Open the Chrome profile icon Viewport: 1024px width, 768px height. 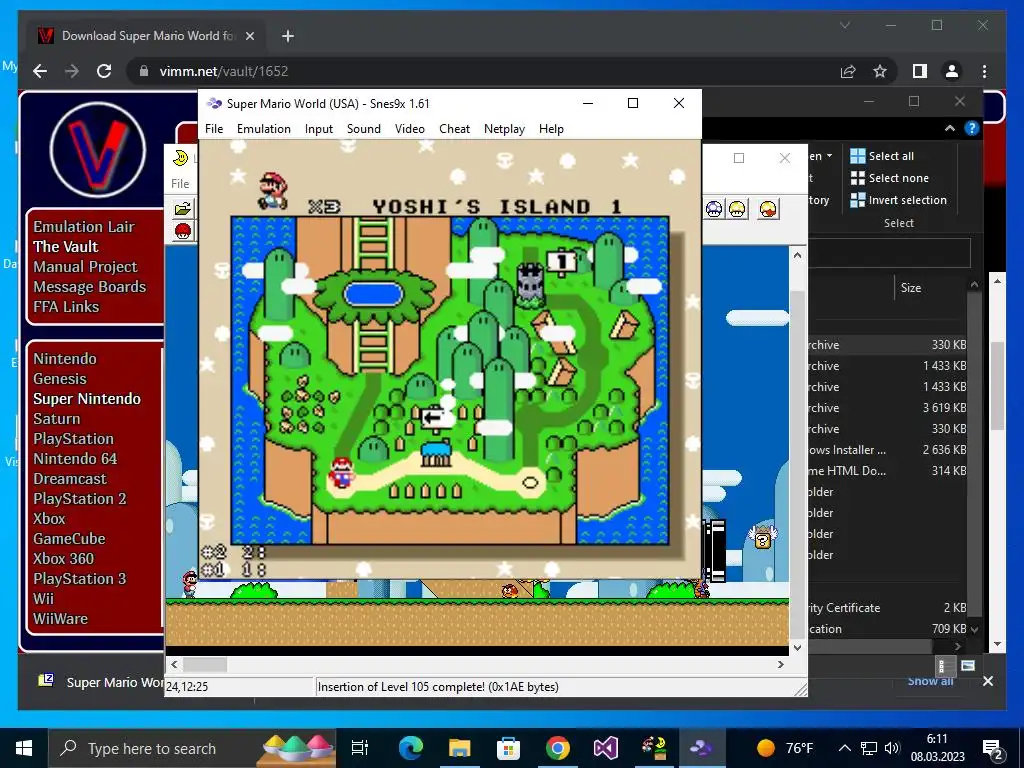coord(952,71)
